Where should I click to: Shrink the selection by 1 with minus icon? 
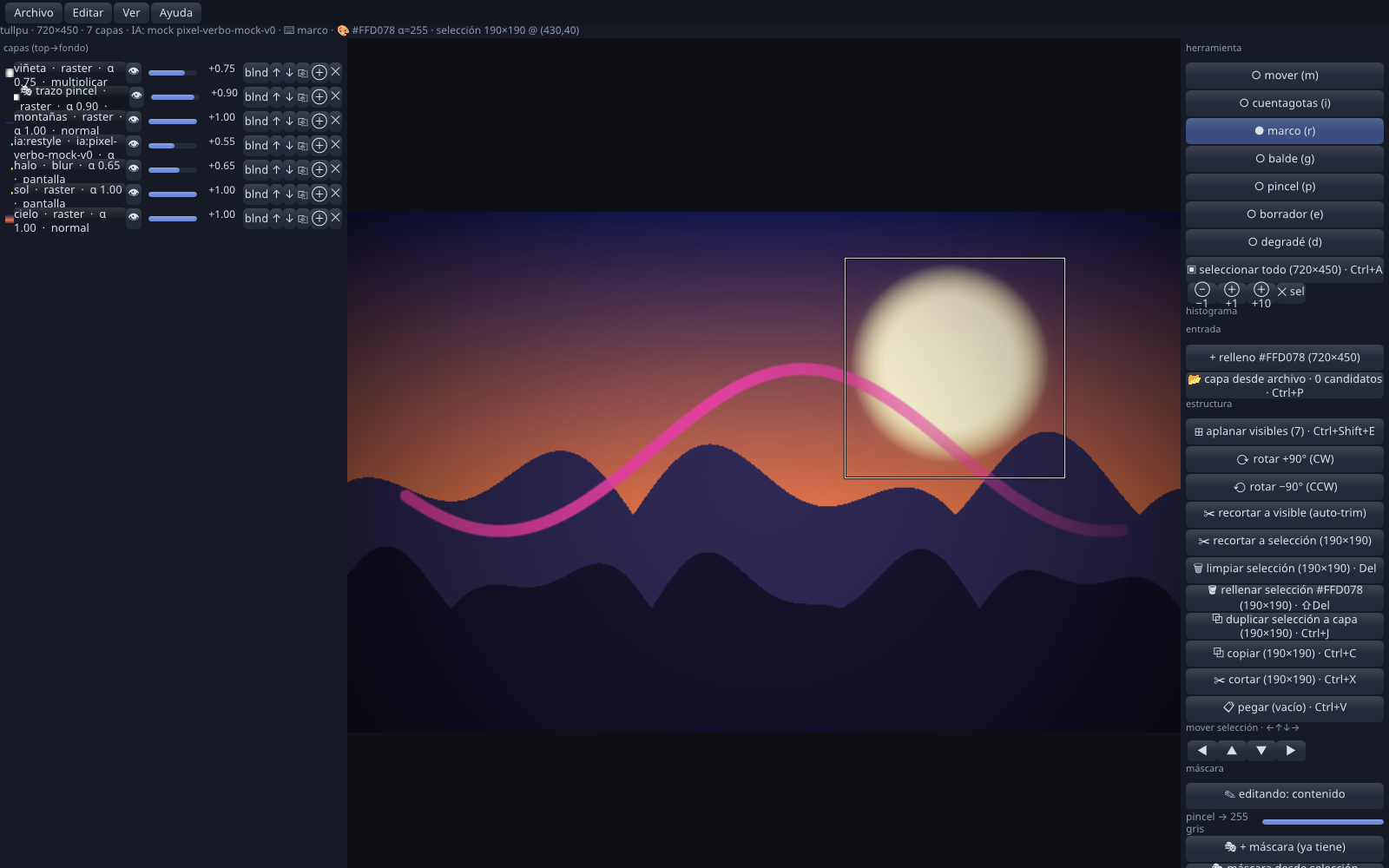point(1202,292)
